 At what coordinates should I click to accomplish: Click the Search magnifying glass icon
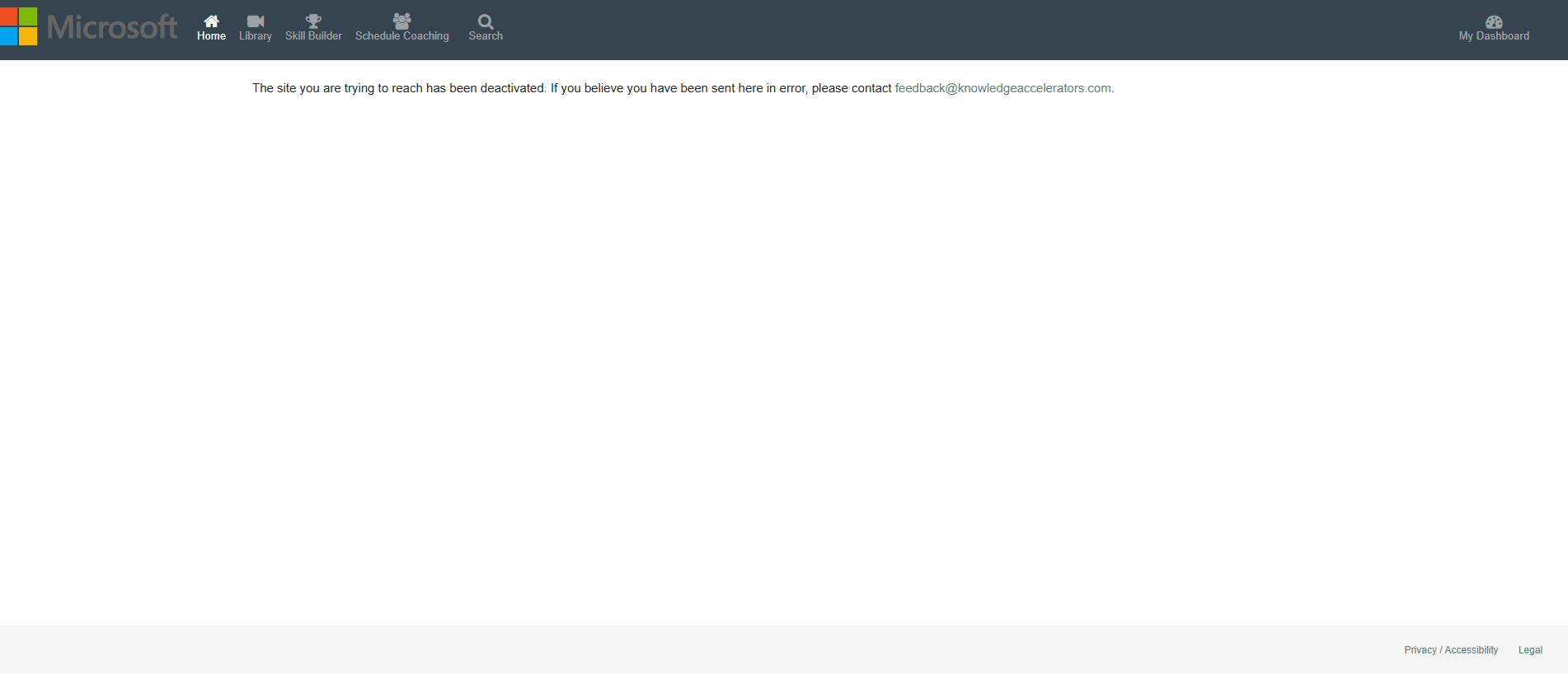click(486, 21)
